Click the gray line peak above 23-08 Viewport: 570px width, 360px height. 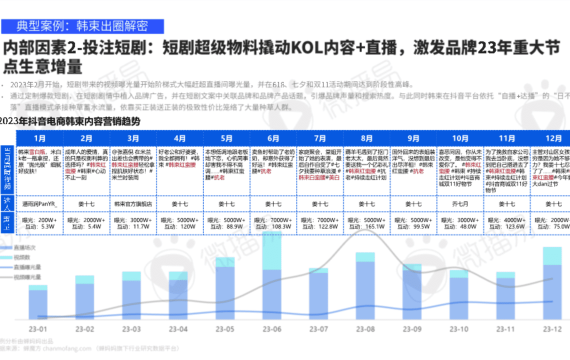pos(364,231)
